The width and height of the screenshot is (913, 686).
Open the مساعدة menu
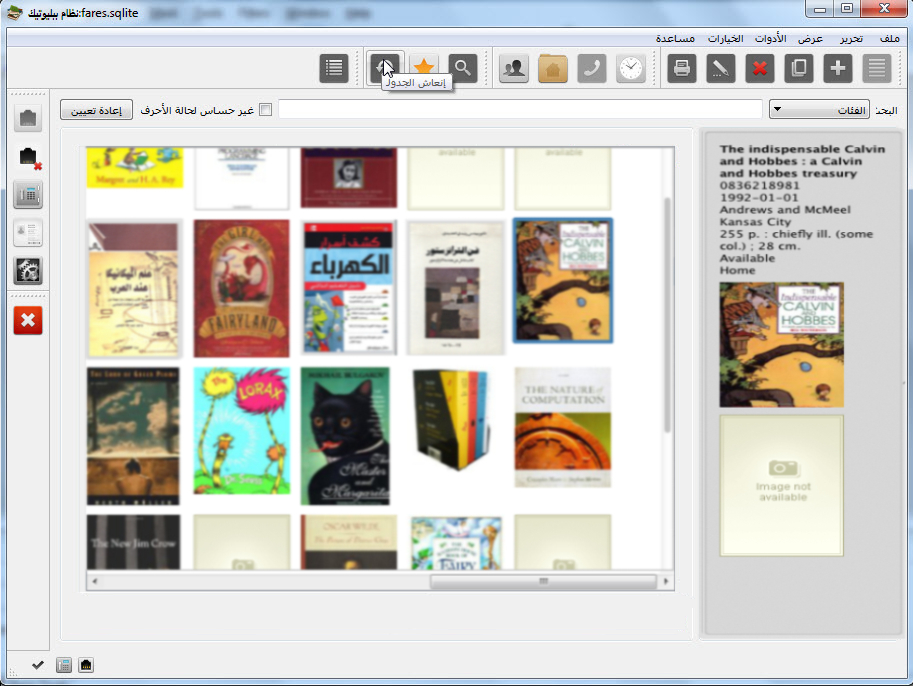(x=675, y=38)
